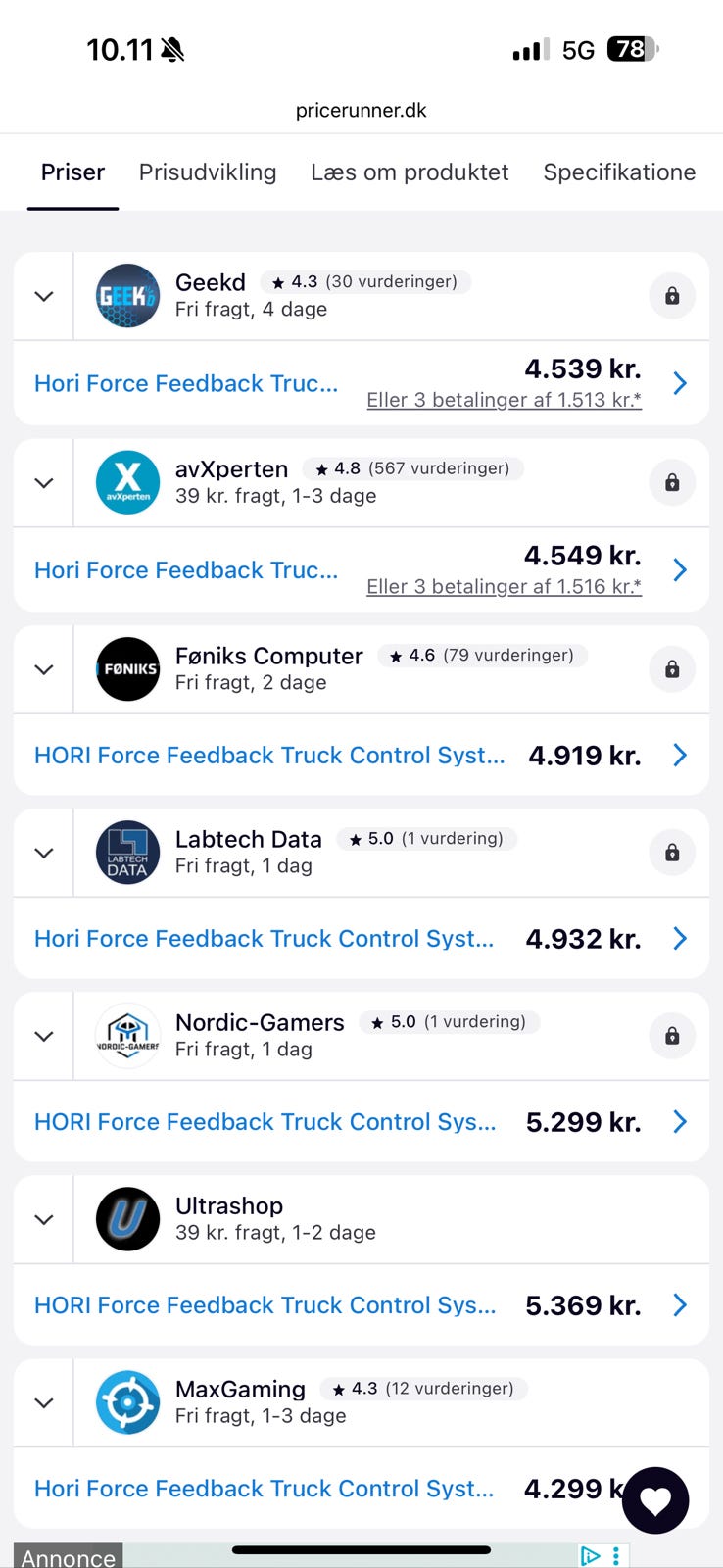Tap the Ultrashop store logo
This screenshot has width=723, height=1568.
click(x=127, y=1219)
